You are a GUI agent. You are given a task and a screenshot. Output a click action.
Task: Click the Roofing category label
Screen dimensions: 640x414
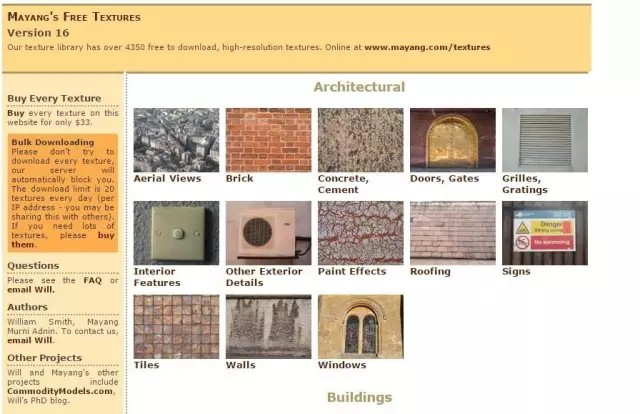click(x=430, y=272)
